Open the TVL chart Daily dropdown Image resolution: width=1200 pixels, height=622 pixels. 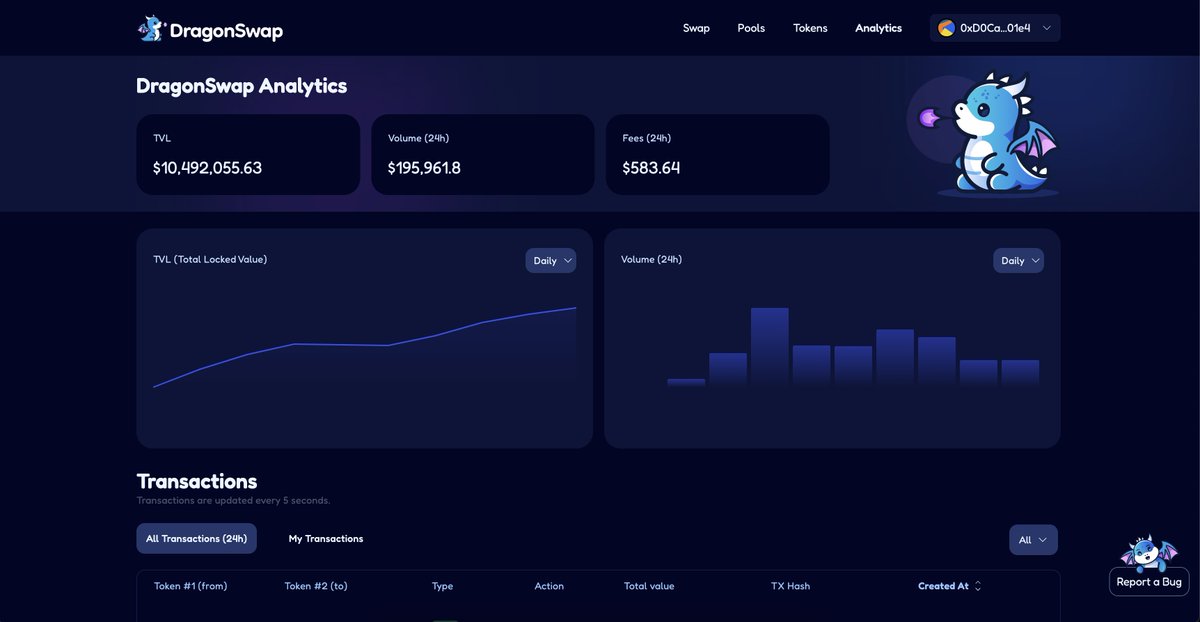coord(551,261)
